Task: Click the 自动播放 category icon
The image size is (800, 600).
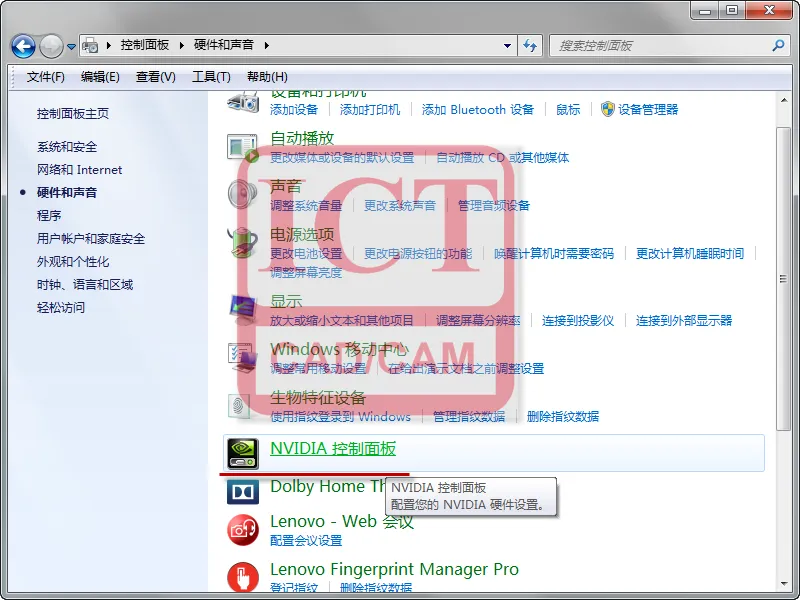Action: 243,148
